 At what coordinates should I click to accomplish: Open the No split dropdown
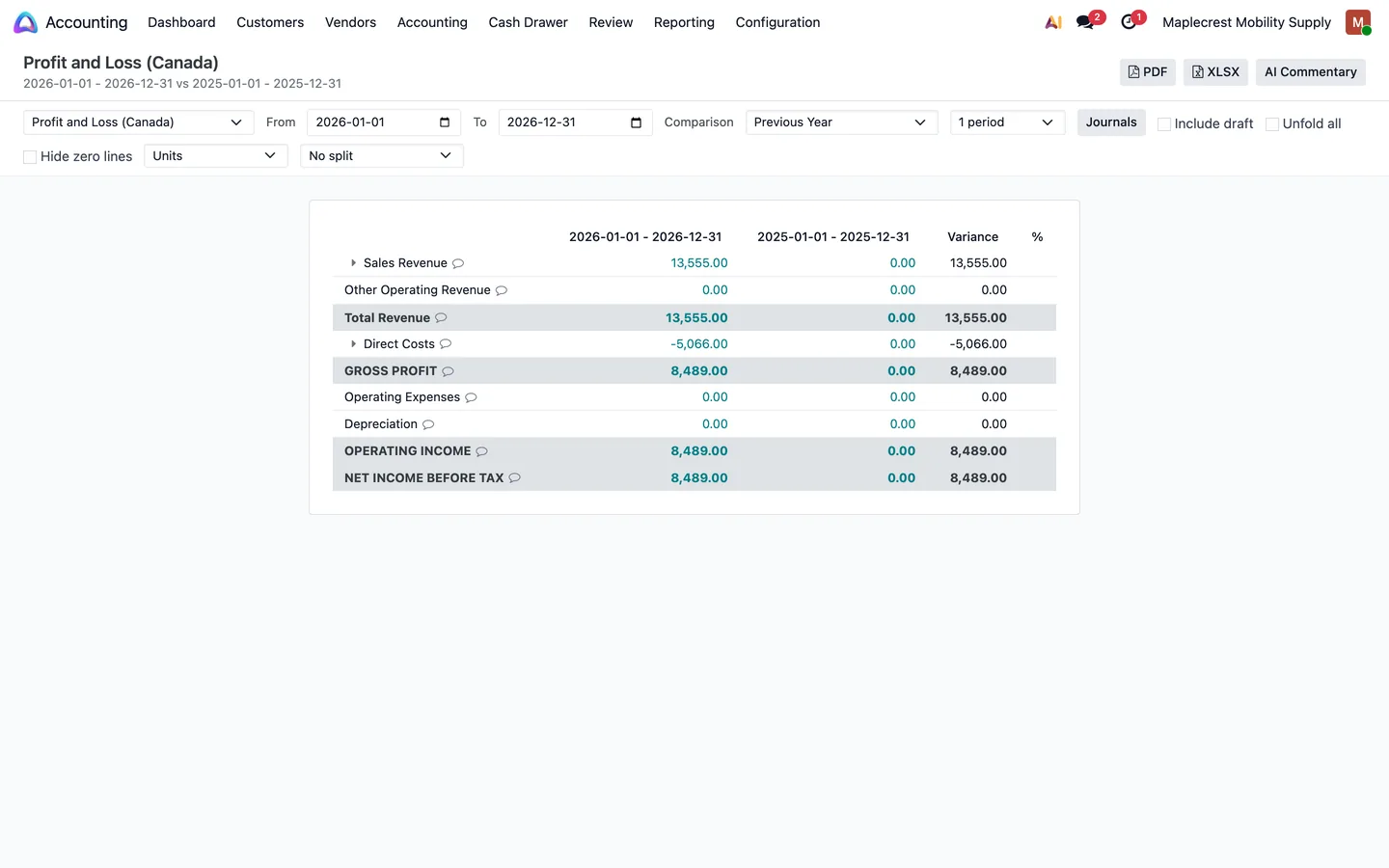(x=381, y=156)
